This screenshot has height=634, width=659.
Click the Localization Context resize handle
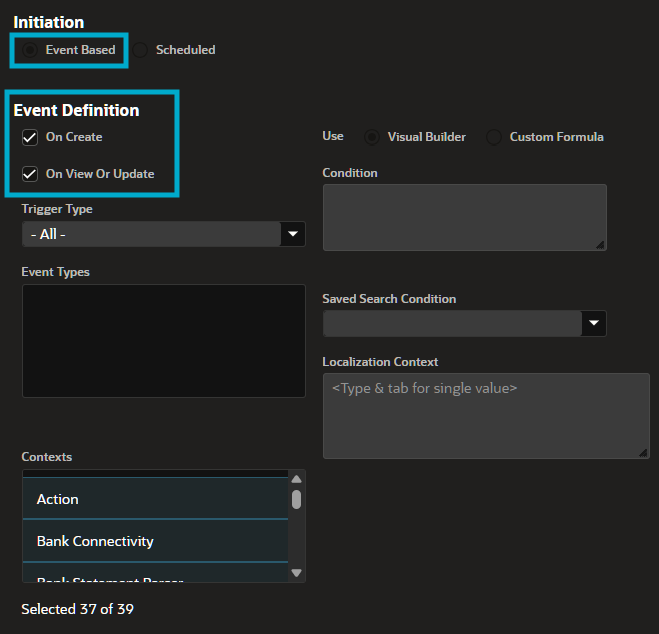click(x=643, y=453)
